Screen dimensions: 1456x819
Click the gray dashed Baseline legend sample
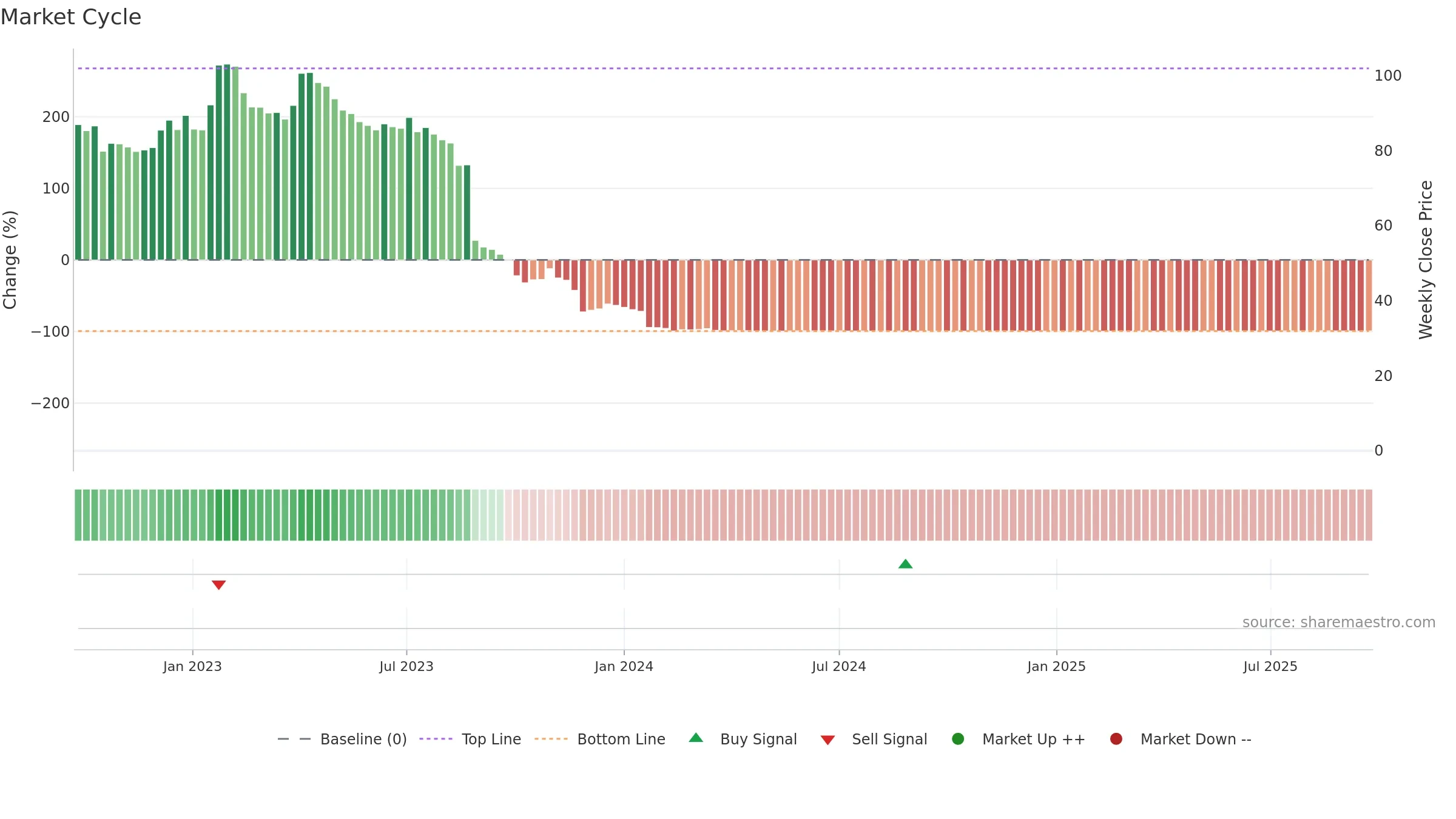tap(294, 739)
